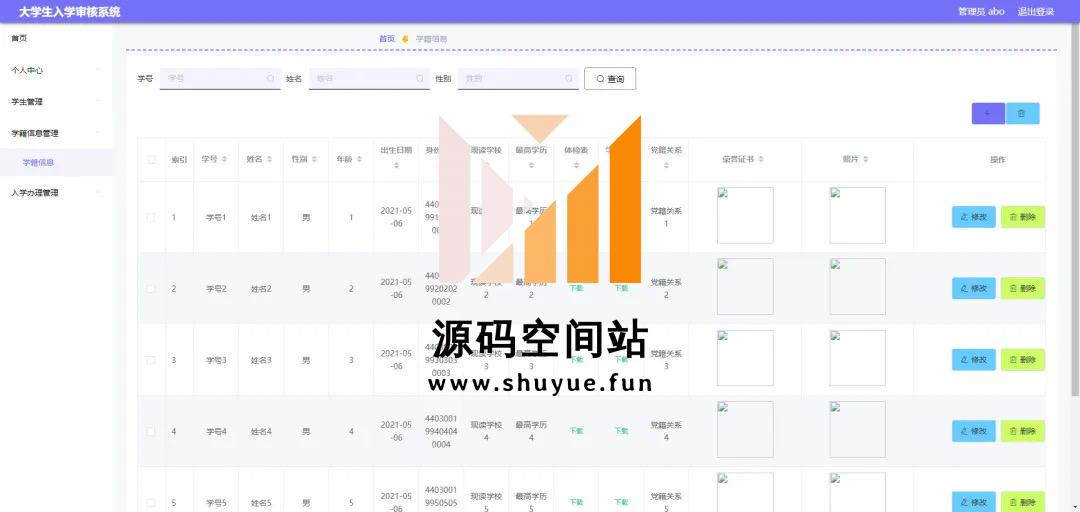Click 修改 button for row 姓名1
This screenshot has height=512, width=1080.
[x=973, y=217]
